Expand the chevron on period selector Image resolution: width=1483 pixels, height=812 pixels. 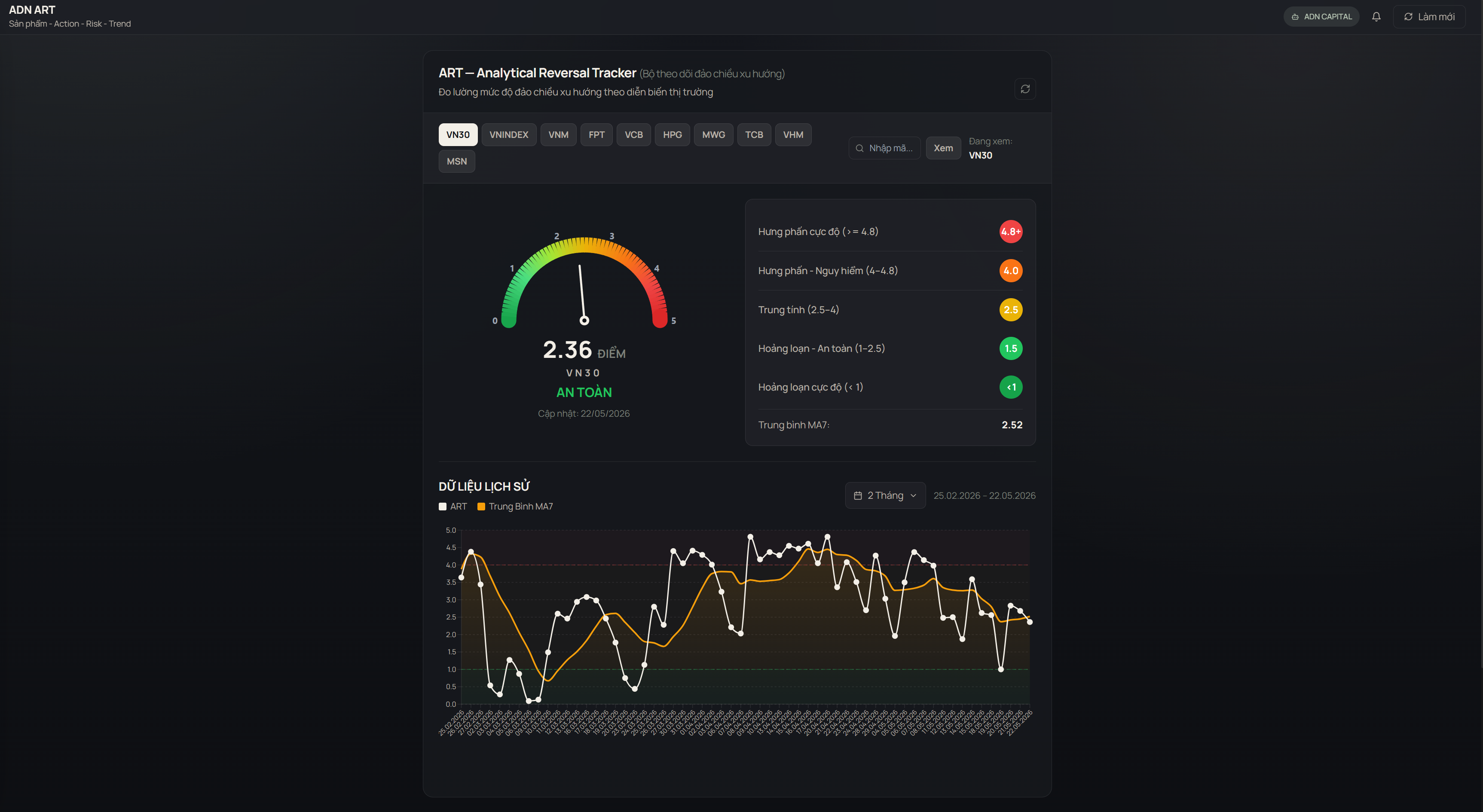click(x=913, y=495)
